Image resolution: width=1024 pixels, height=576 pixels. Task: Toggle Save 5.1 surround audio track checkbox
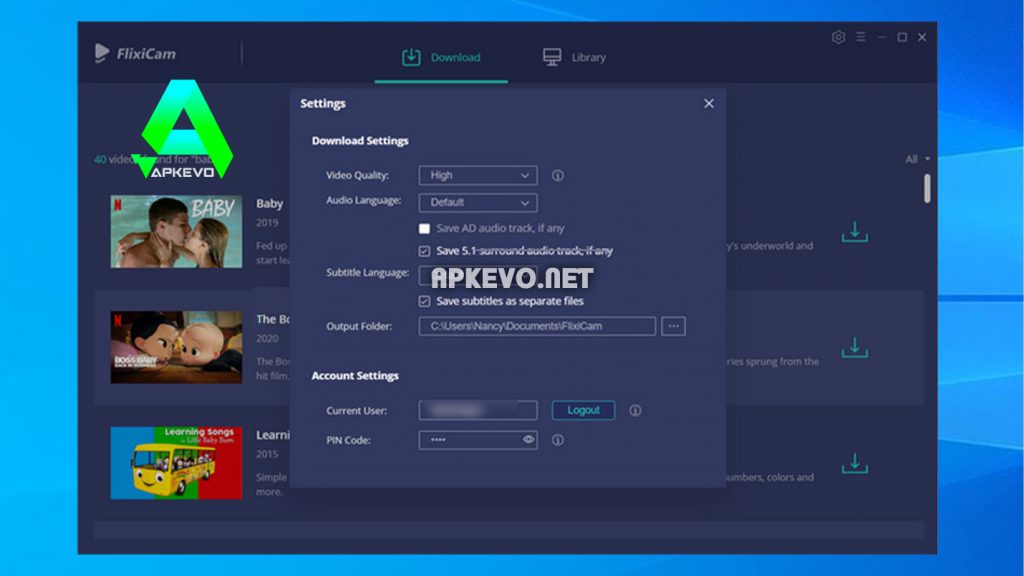point(424,251)
